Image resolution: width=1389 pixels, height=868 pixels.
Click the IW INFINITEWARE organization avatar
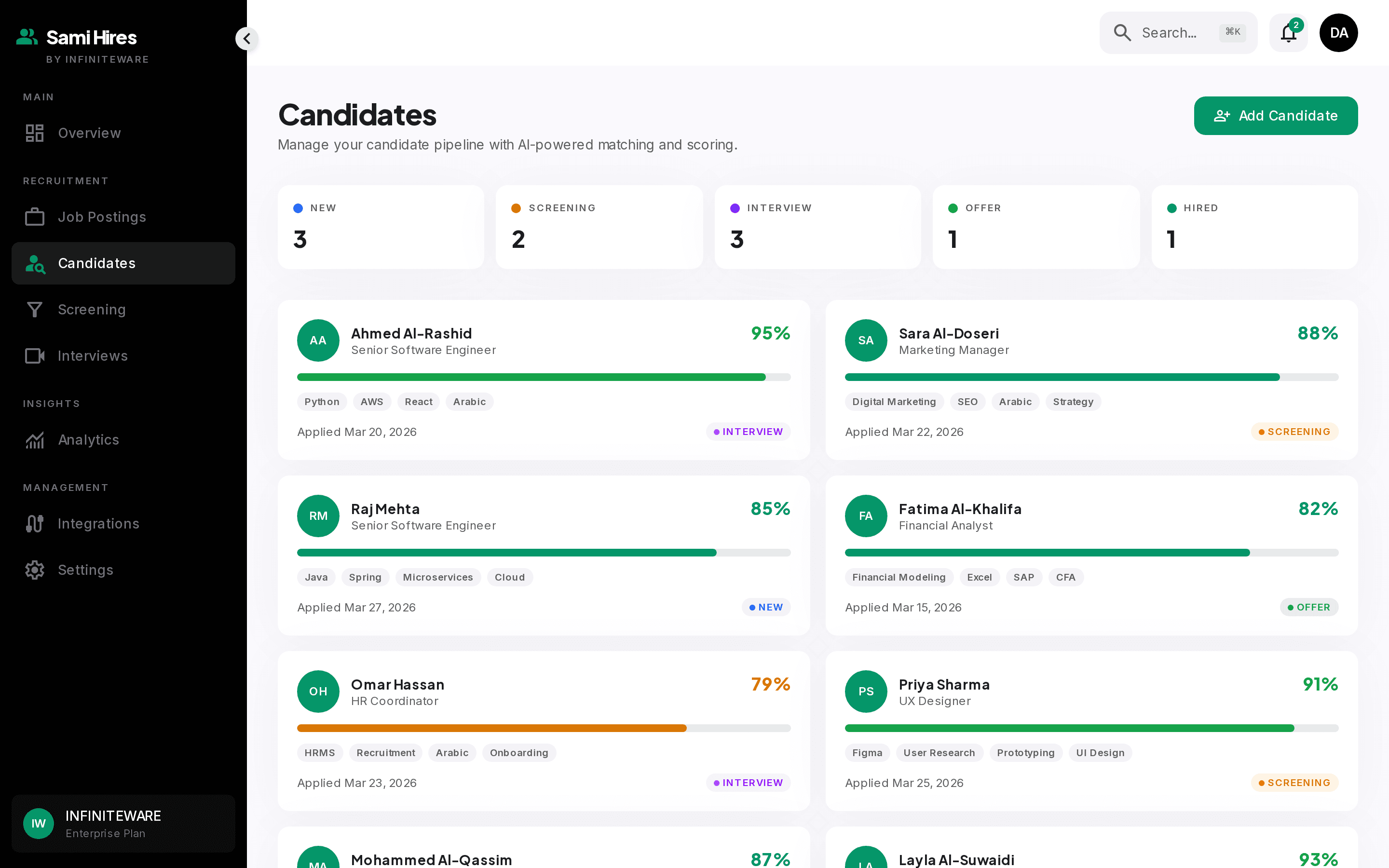pos(39,823)
